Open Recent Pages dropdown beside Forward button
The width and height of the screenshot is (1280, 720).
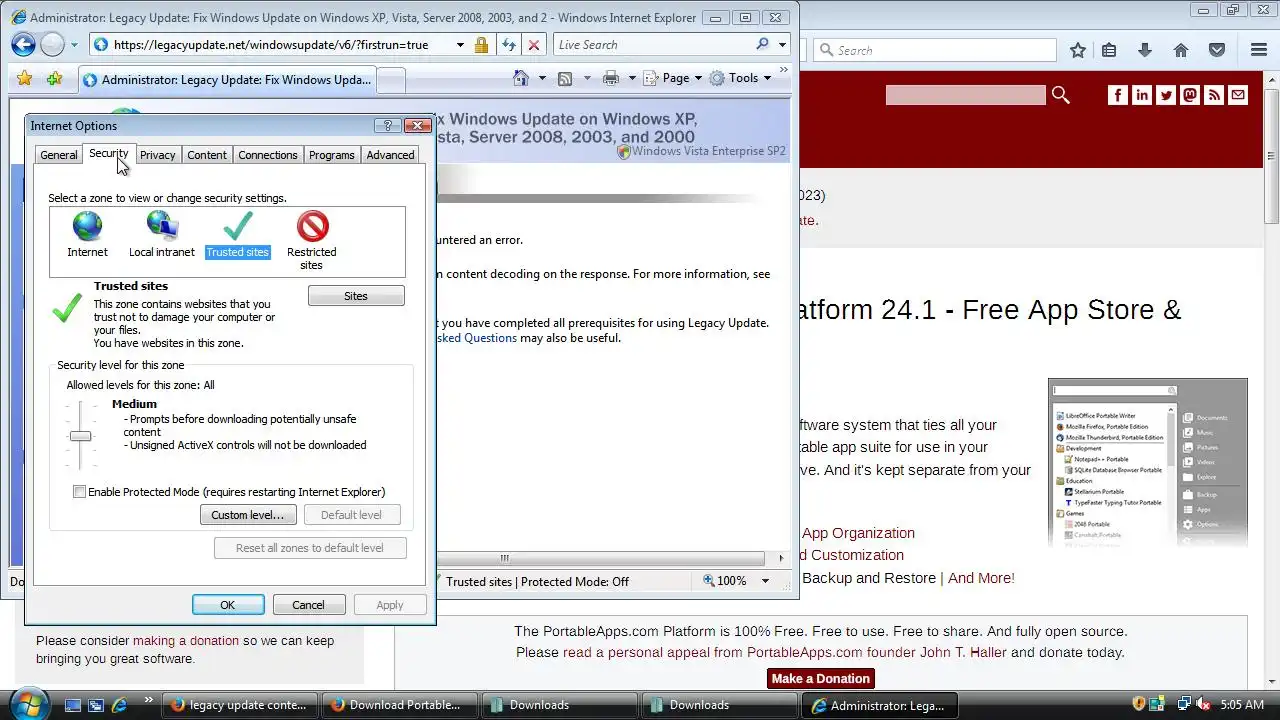(x=74, y=45)
